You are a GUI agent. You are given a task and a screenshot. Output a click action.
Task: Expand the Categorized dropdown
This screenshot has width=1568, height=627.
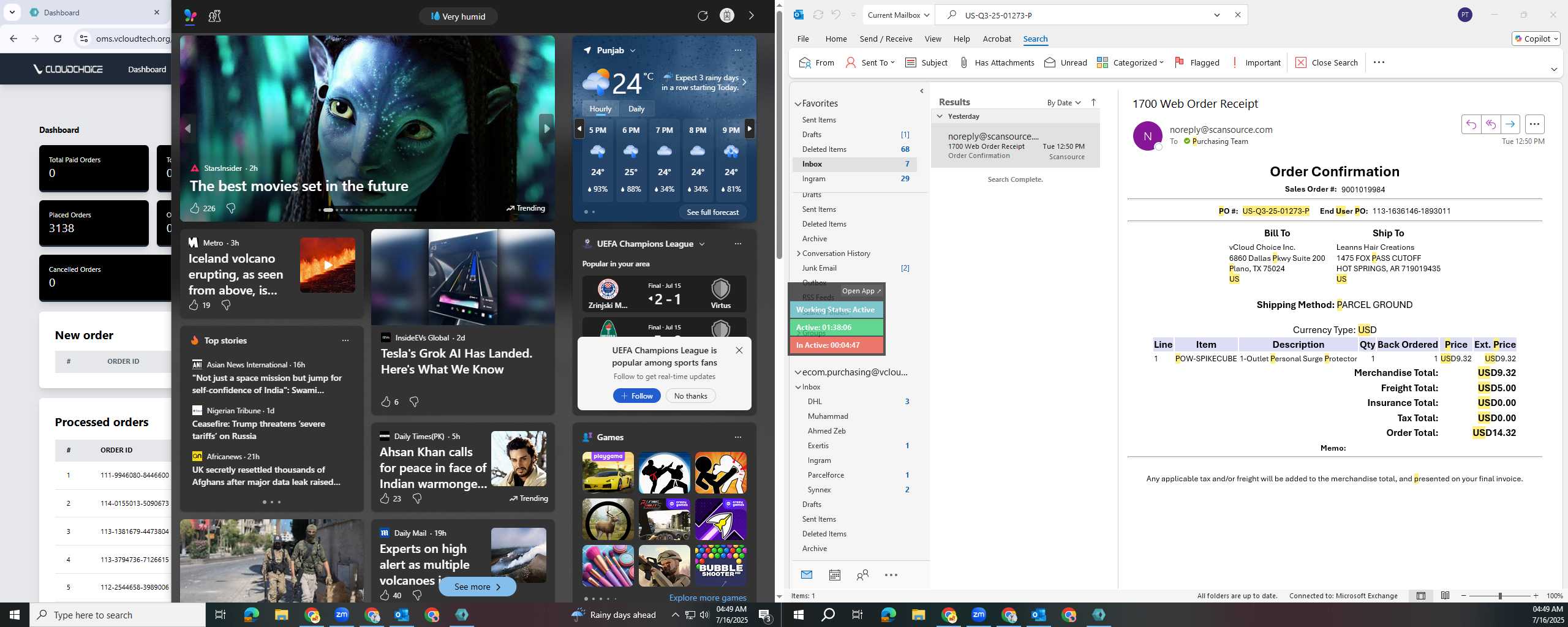1161,62
